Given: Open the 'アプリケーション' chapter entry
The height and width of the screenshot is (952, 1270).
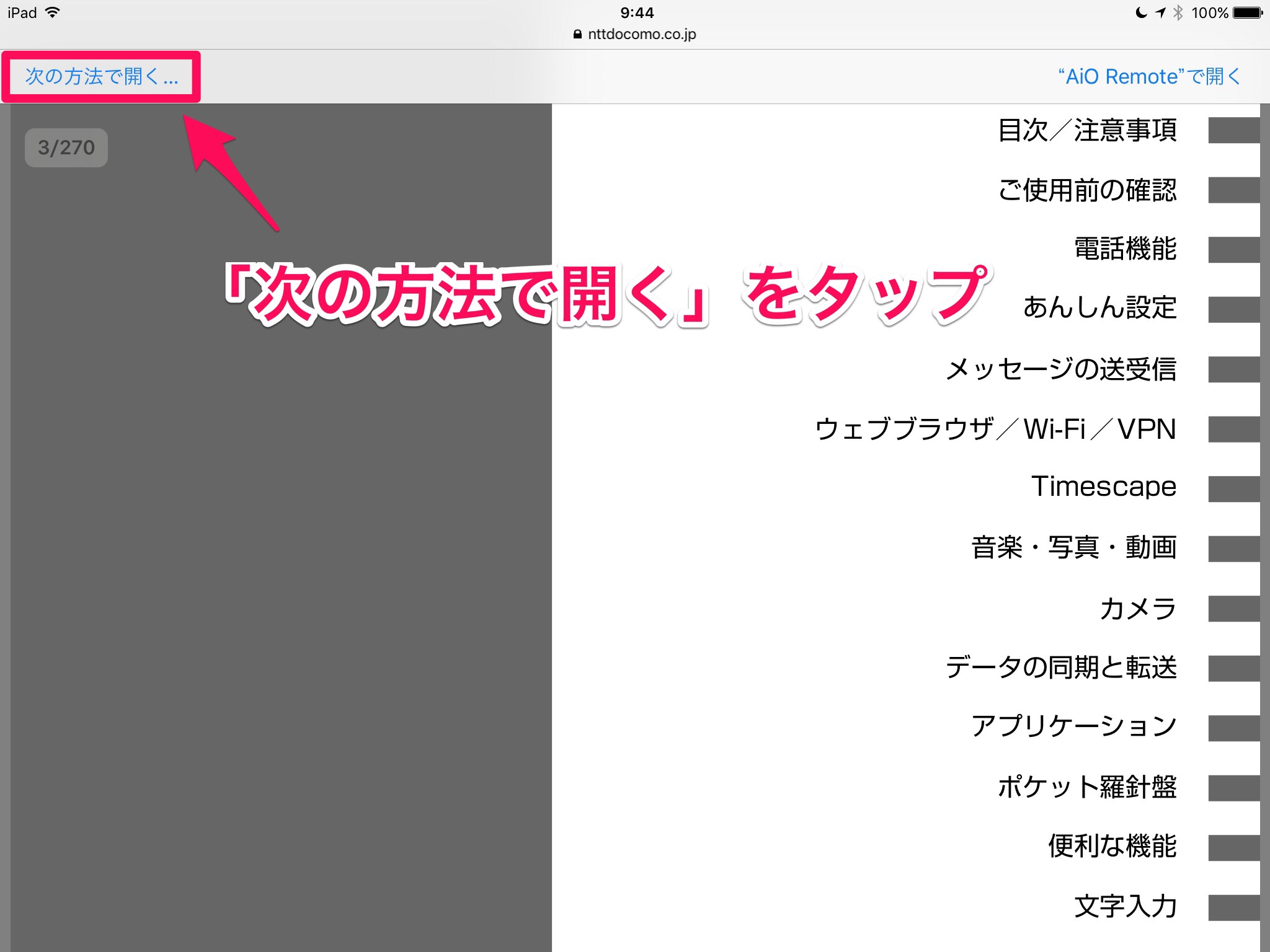Looking at the screenshot, I should coord(1073,726).
